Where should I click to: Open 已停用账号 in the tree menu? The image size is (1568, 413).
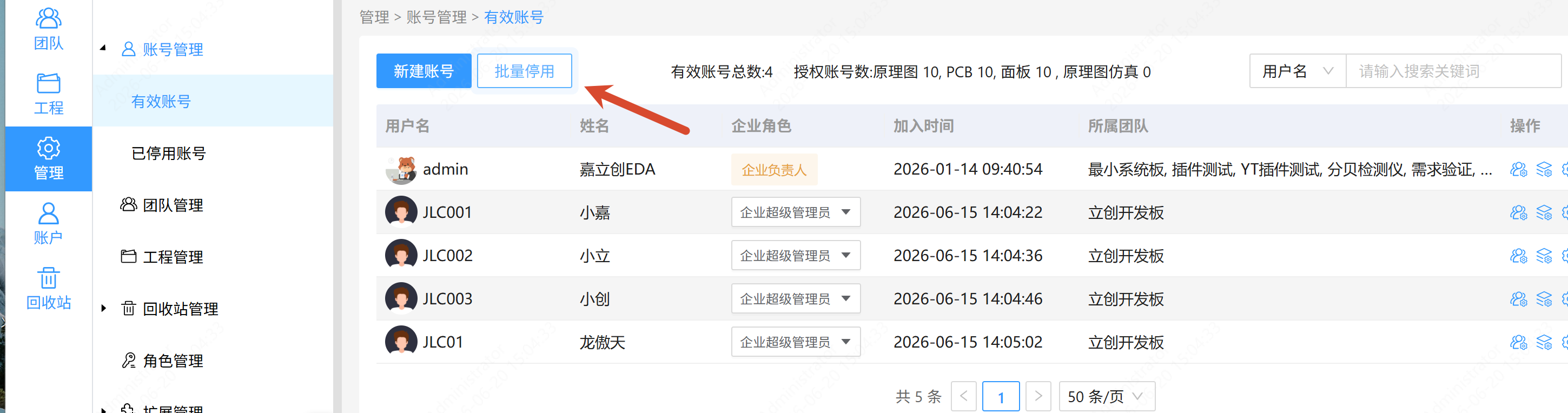click(169, 152)
